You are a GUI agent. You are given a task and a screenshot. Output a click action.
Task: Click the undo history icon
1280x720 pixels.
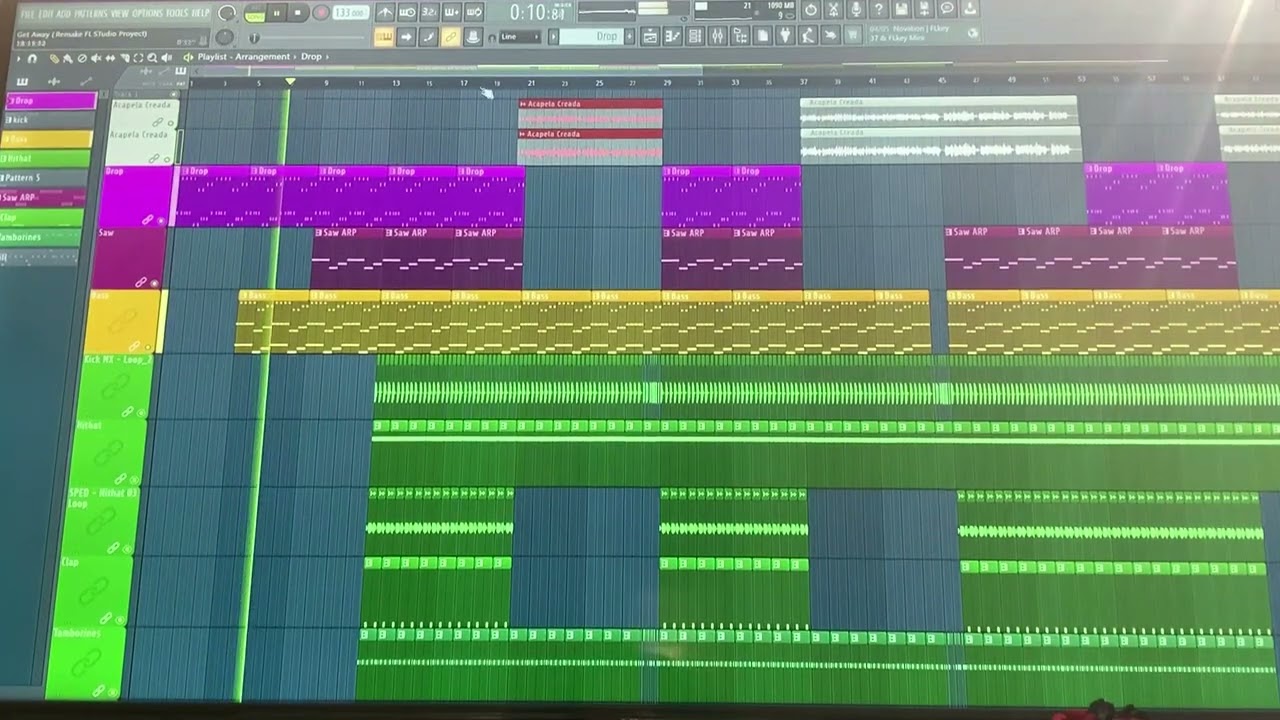click(x=810, y=9)
